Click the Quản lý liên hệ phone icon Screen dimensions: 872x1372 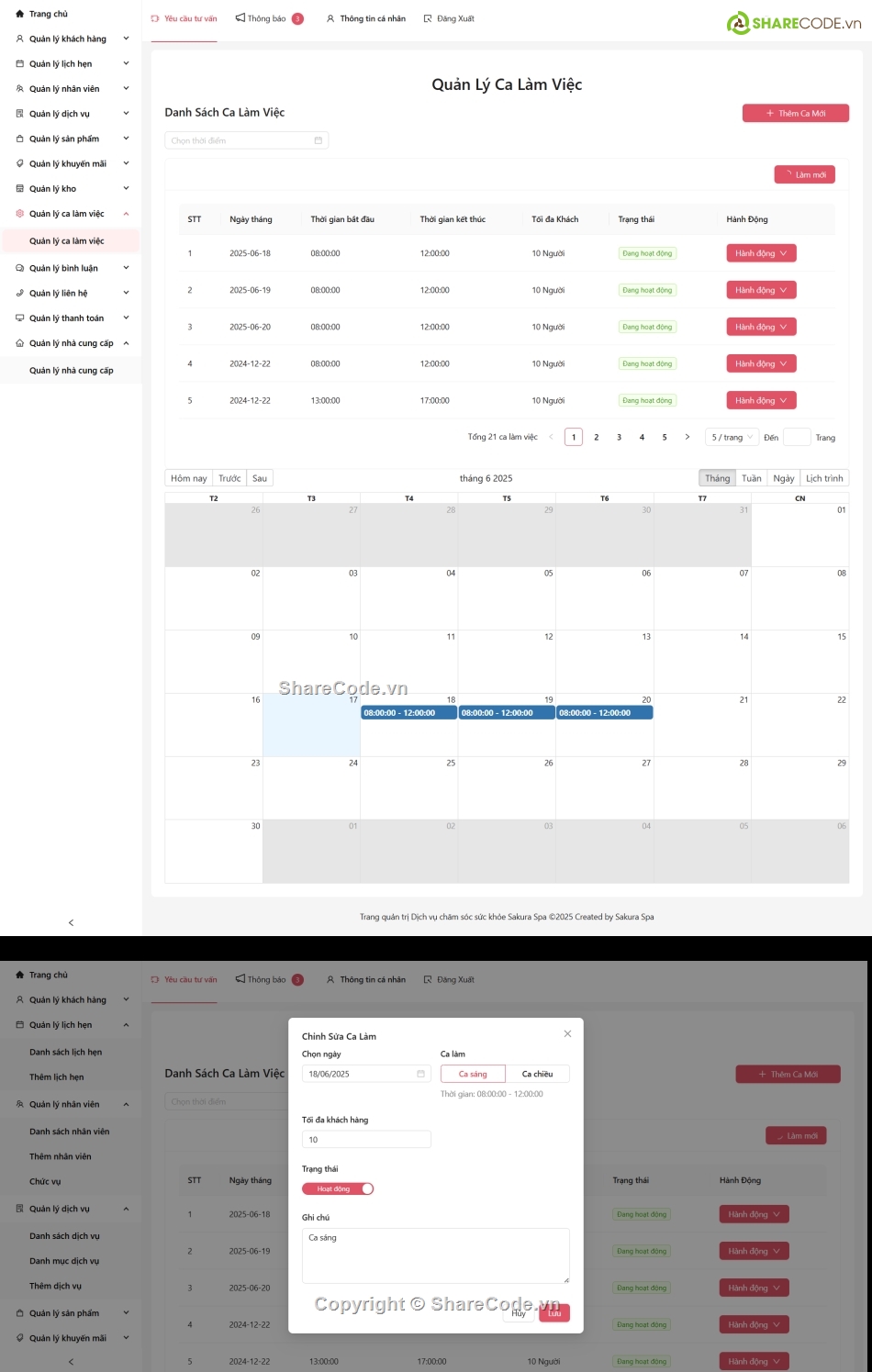(20, 293)
